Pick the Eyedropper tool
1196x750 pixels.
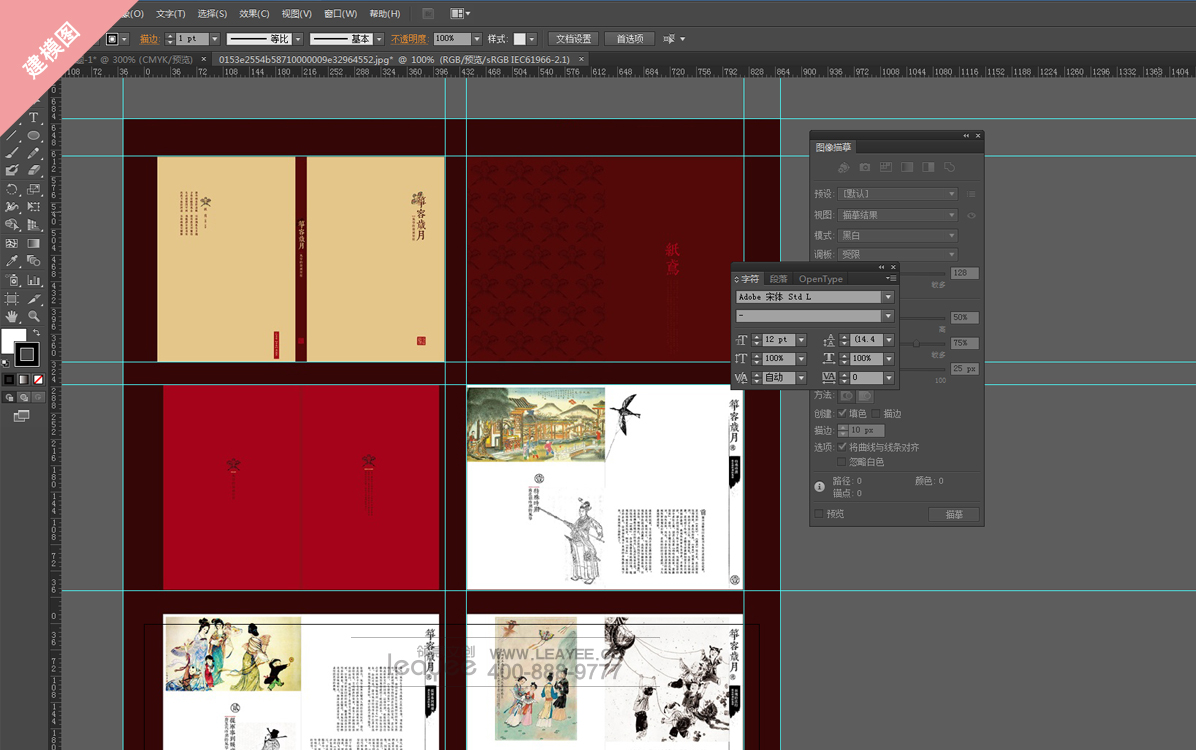click(12, 261)
